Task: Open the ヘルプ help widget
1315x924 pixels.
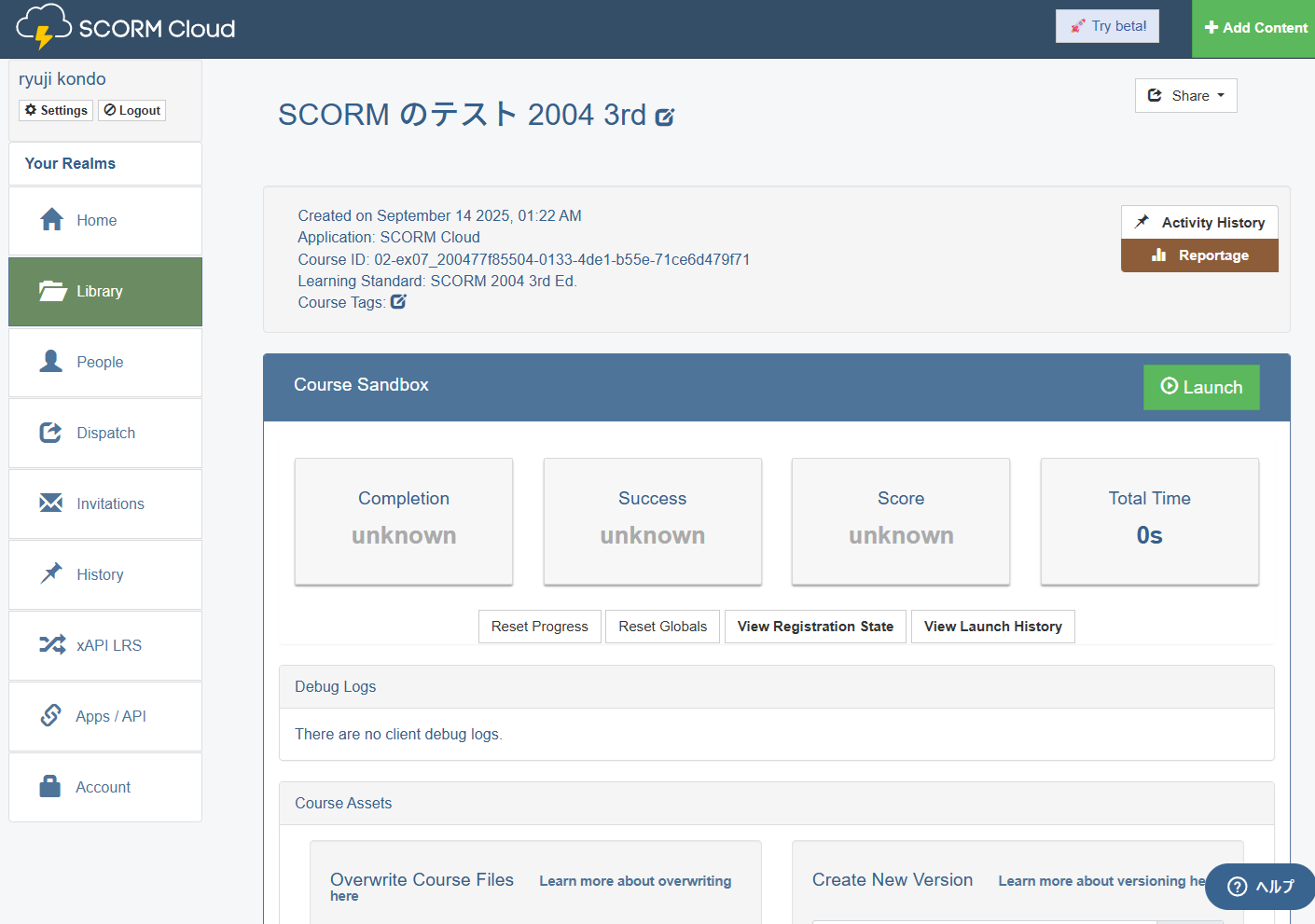Action: pyautogui.click(x=1260, y=887)
